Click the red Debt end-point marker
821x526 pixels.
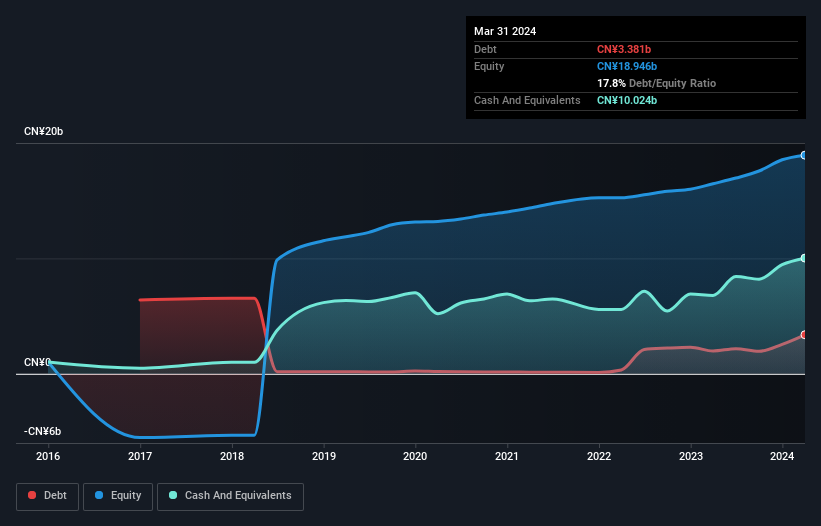pos(804,335)
